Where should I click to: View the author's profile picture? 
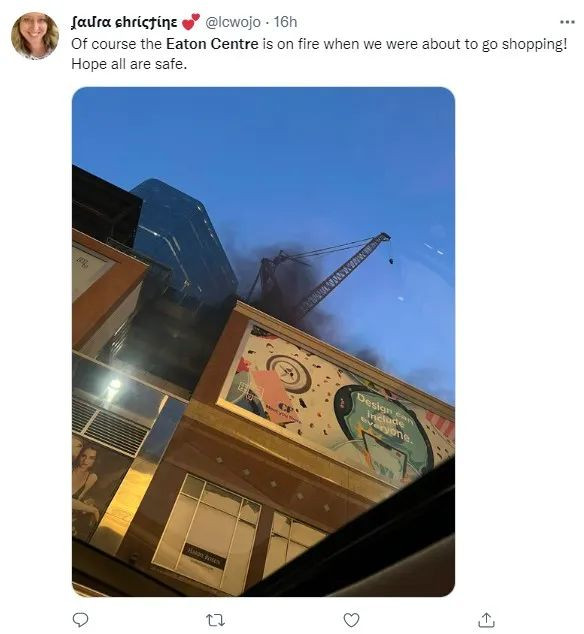(35, 36)
